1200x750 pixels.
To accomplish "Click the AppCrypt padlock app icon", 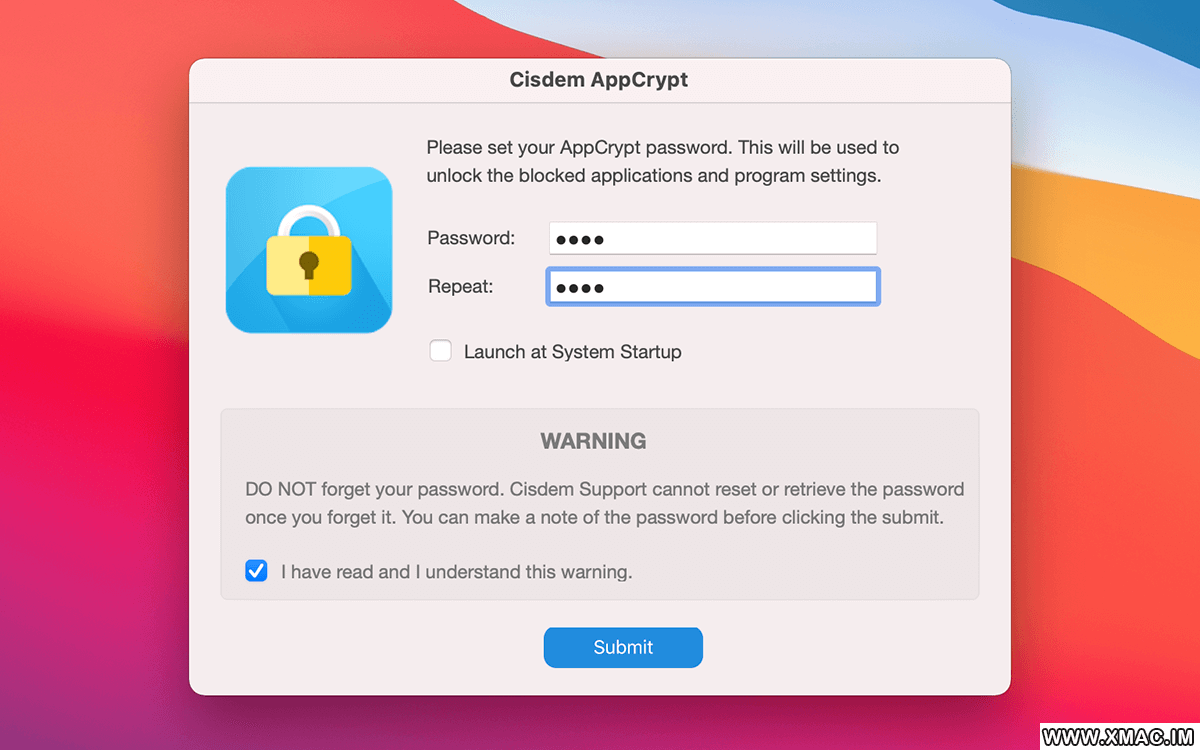I will (308, 250).
